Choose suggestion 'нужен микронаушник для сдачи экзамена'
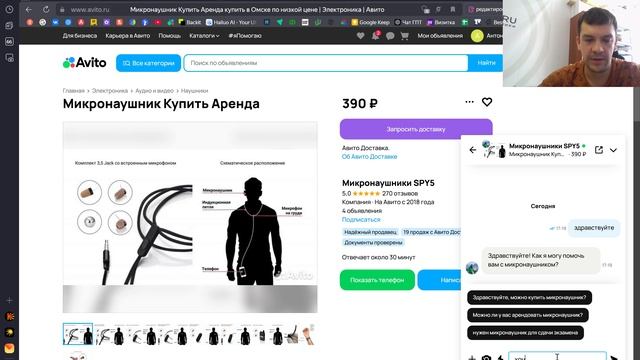 [525, 332]
